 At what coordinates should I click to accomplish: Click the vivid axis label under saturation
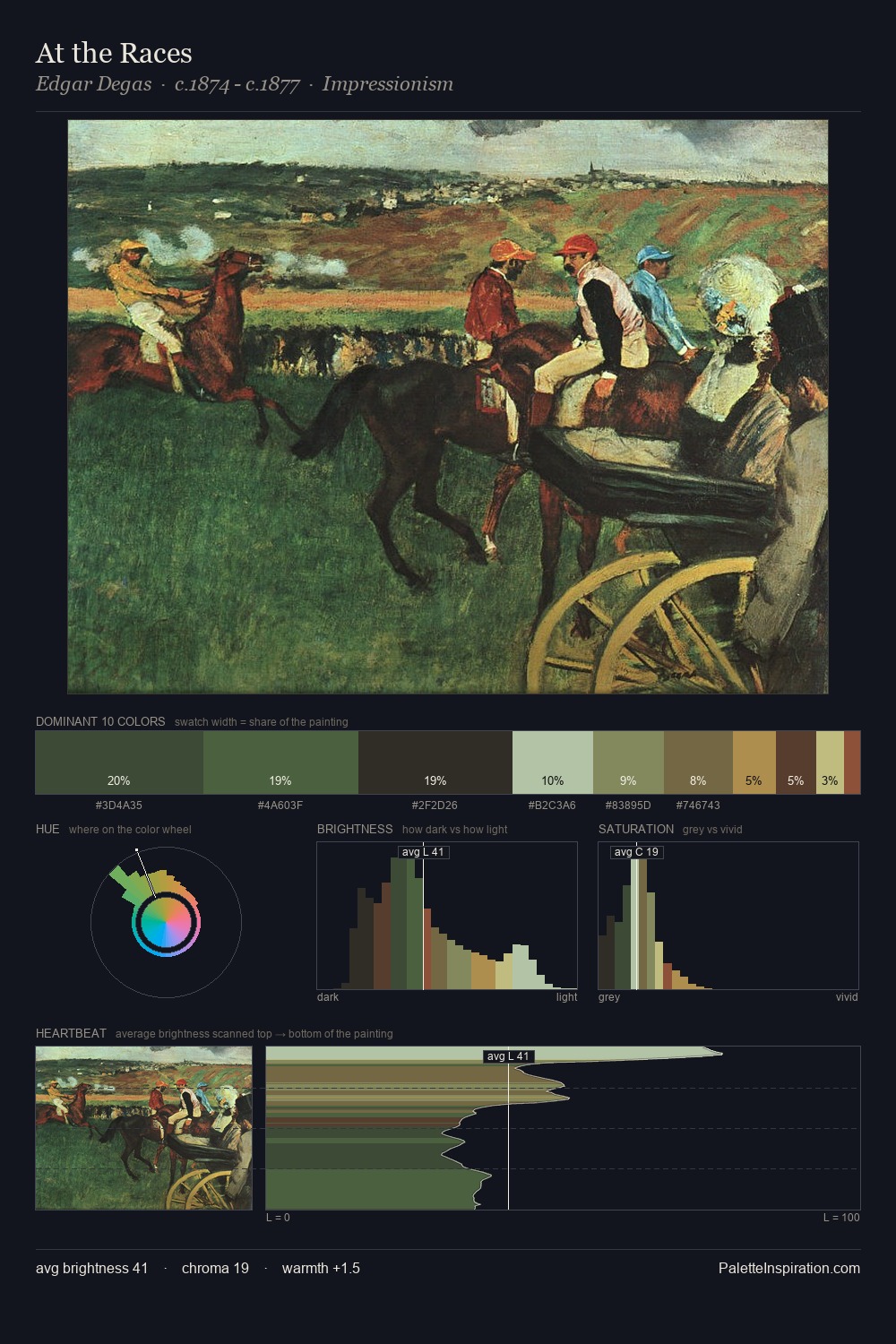click(847, 997)
